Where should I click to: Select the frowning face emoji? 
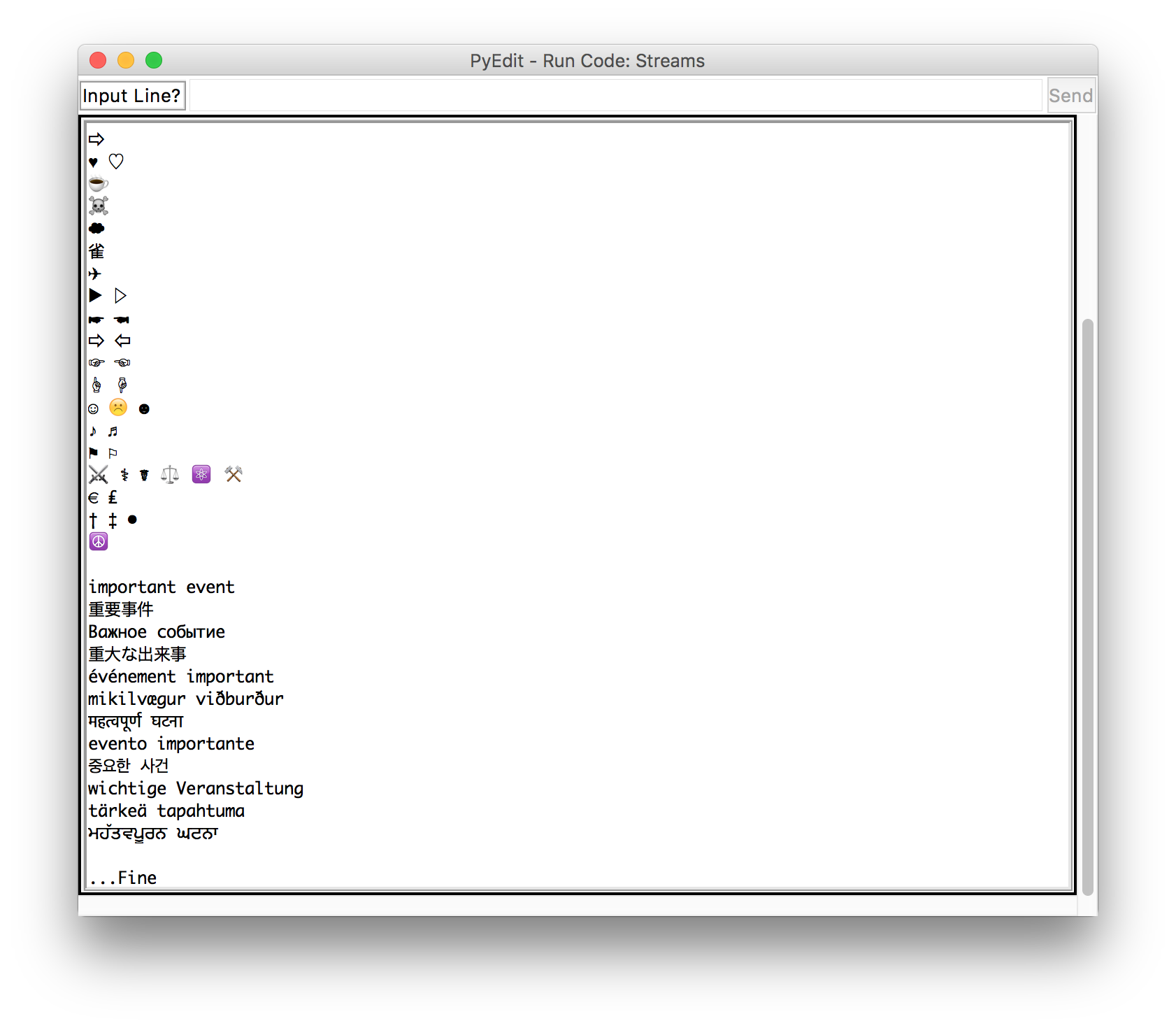coord(117,408)
